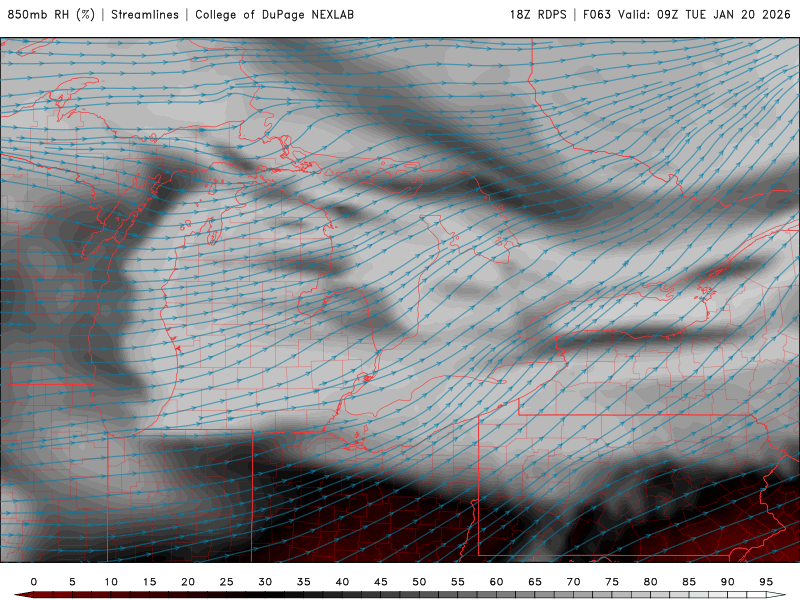Click the 90 label on the legend

pyautogui.click(x=728, y=582)
